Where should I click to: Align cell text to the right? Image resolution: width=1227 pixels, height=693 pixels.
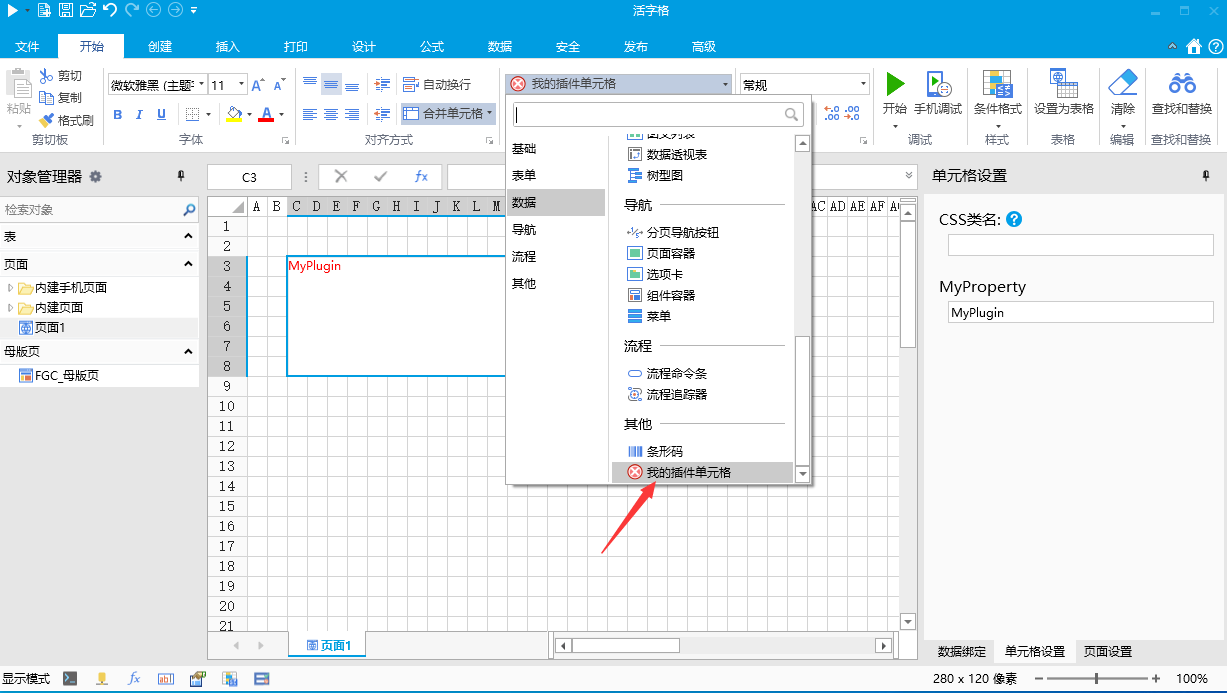(352, 114)
